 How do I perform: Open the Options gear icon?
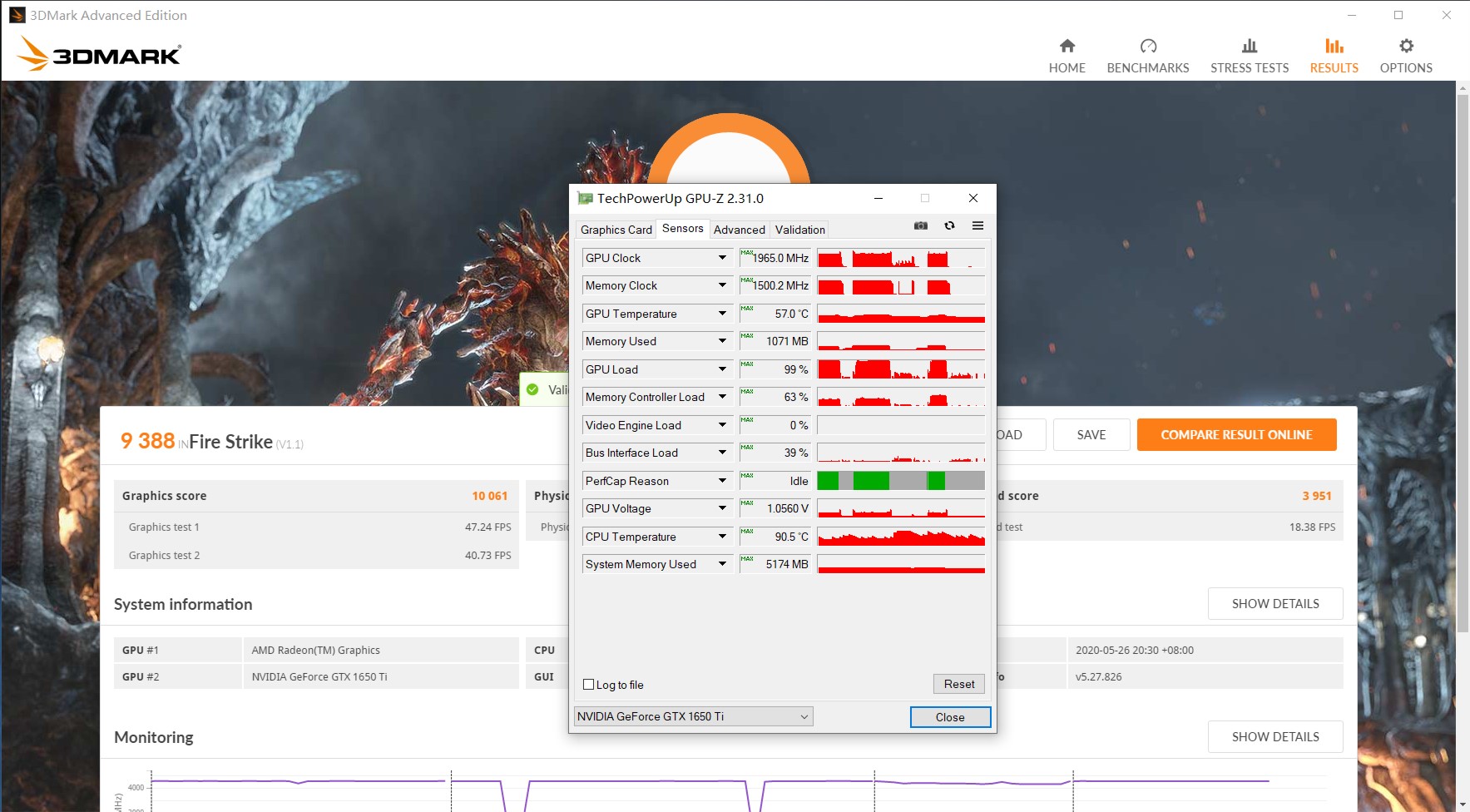click(x=1405, y=47)
